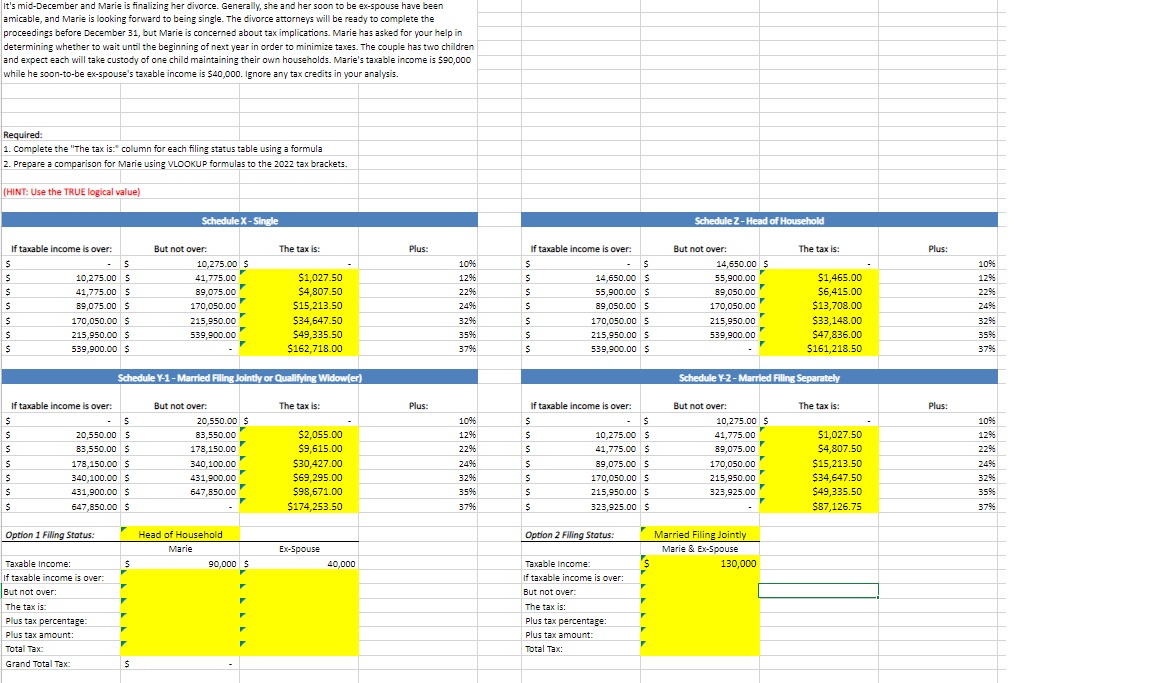Select Schedule Y-2 tax cell $34,647.50
1152x683 pixels.
coord(818,477)
